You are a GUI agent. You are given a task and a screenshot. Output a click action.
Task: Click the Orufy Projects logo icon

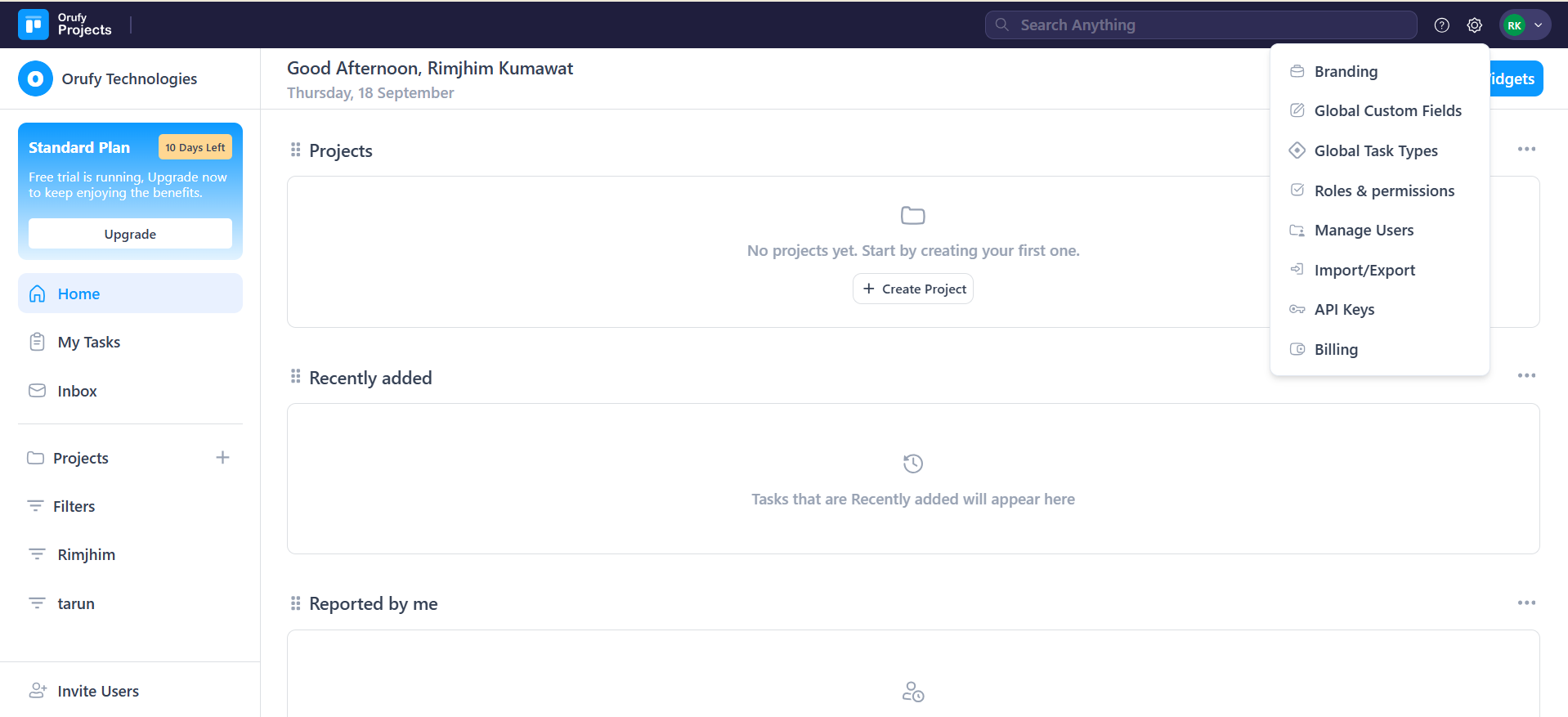tap(34, 25)
